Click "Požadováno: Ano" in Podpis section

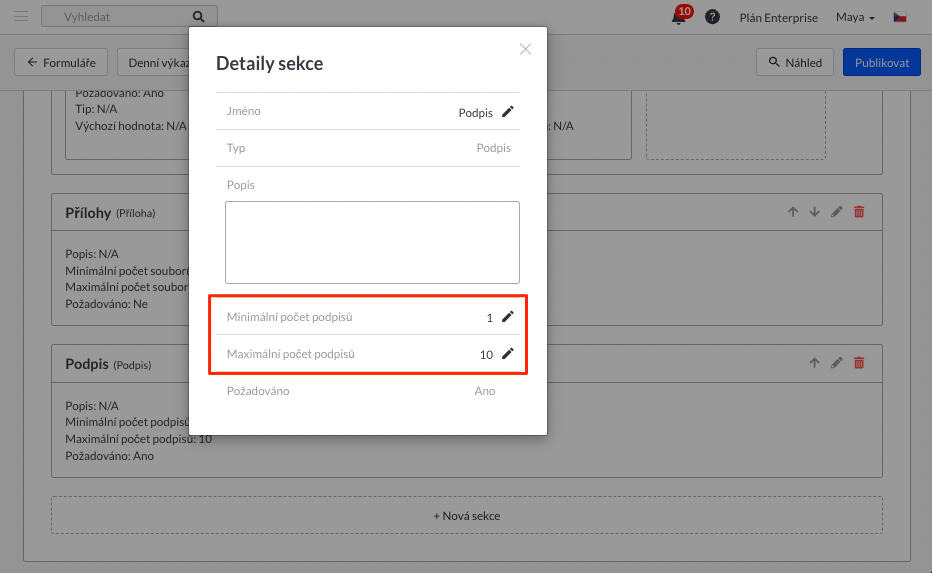pos(109,456)
